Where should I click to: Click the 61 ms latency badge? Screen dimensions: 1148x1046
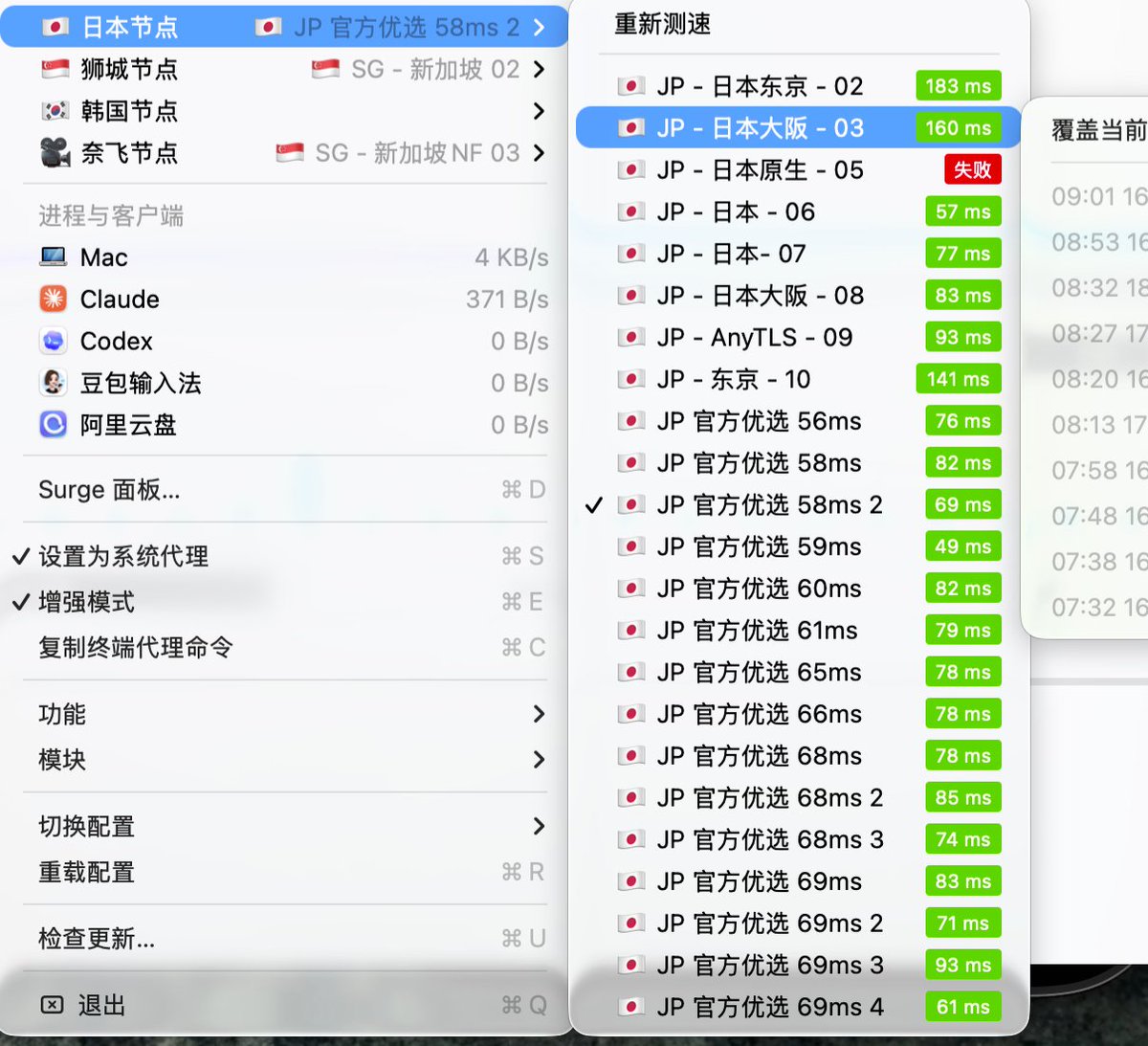point(963,1007)
